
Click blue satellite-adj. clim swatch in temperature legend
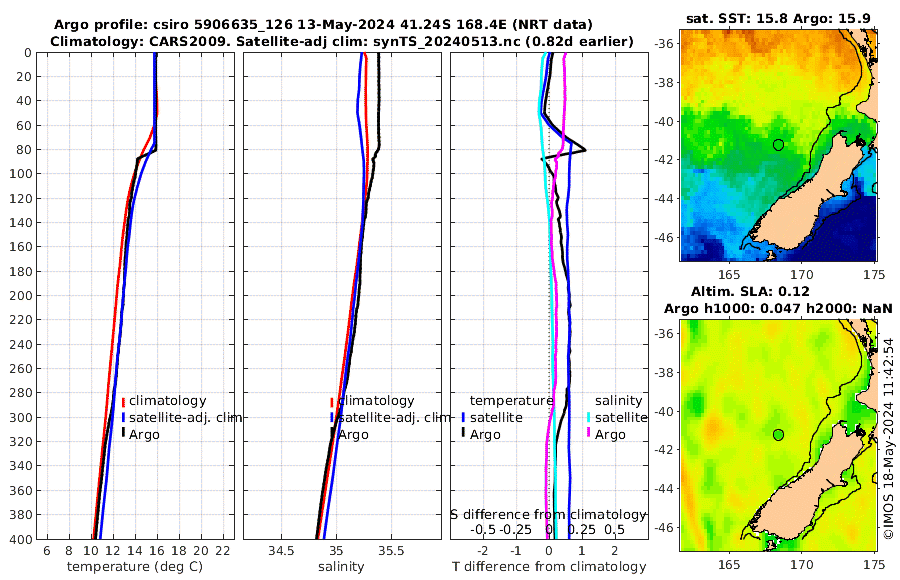pyautogui.click(x=123, y=418)
